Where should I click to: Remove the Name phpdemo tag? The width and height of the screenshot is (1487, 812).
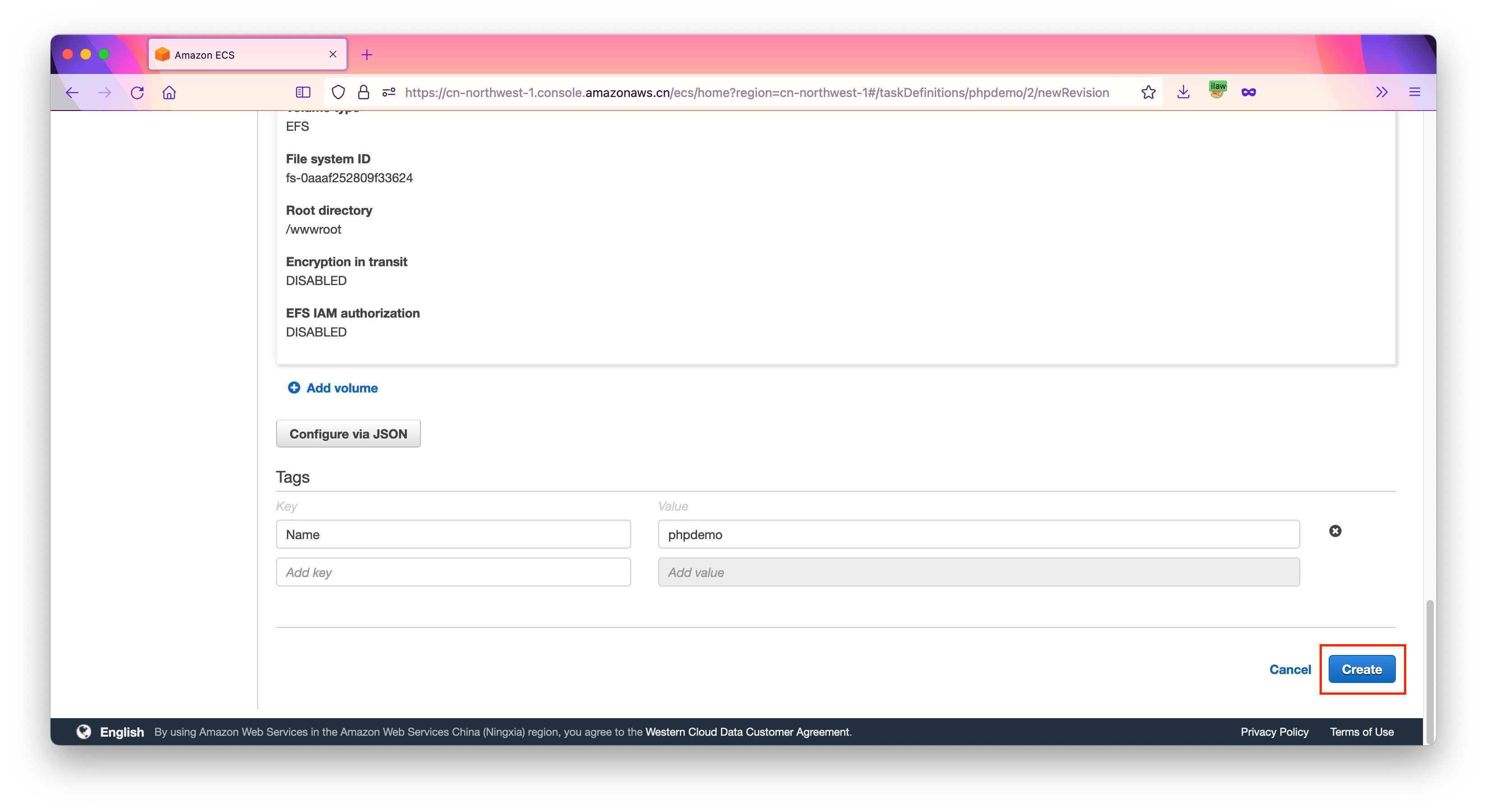(1335, 531)
